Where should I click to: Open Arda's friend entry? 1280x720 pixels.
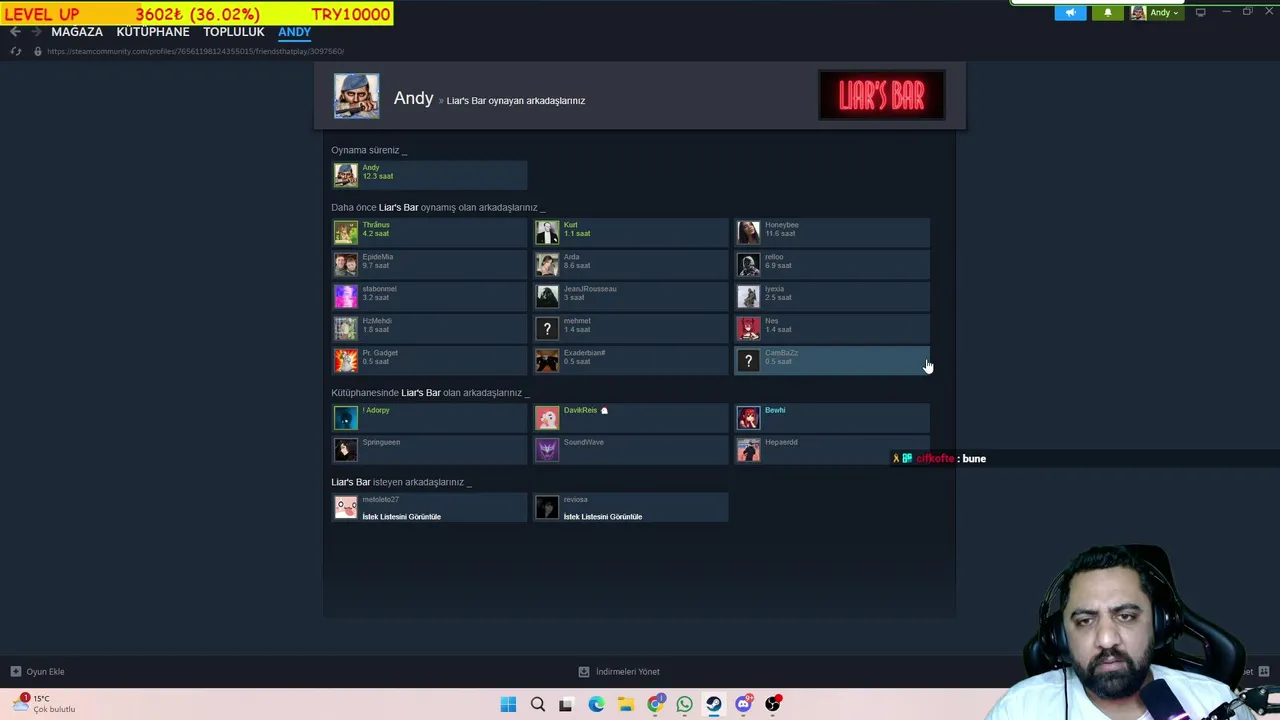[x=631, y=264]
